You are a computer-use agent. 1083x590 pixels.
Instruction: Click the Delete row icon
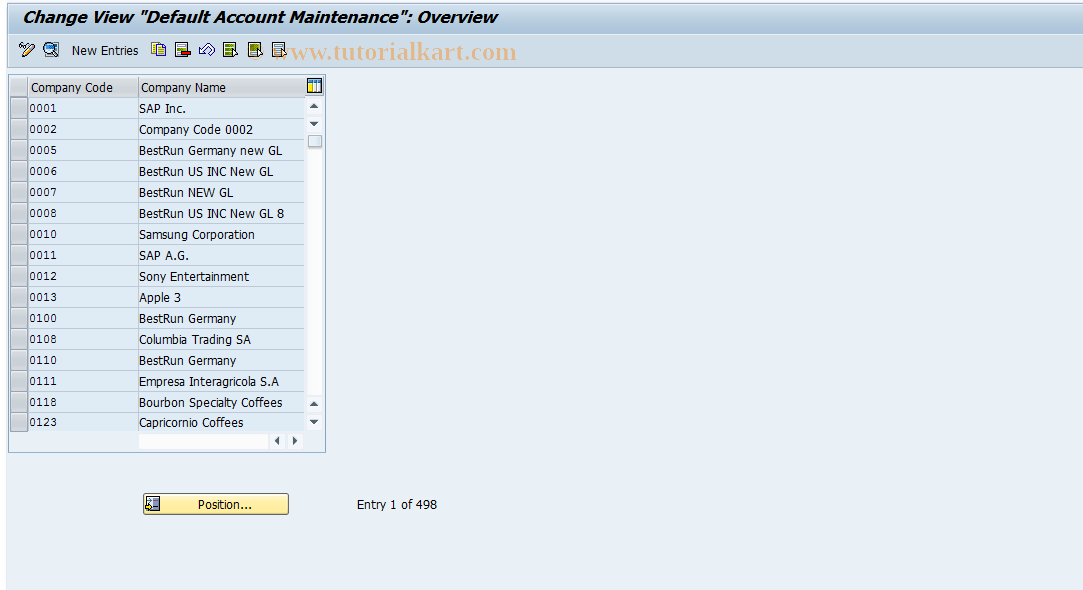point(182,50)
